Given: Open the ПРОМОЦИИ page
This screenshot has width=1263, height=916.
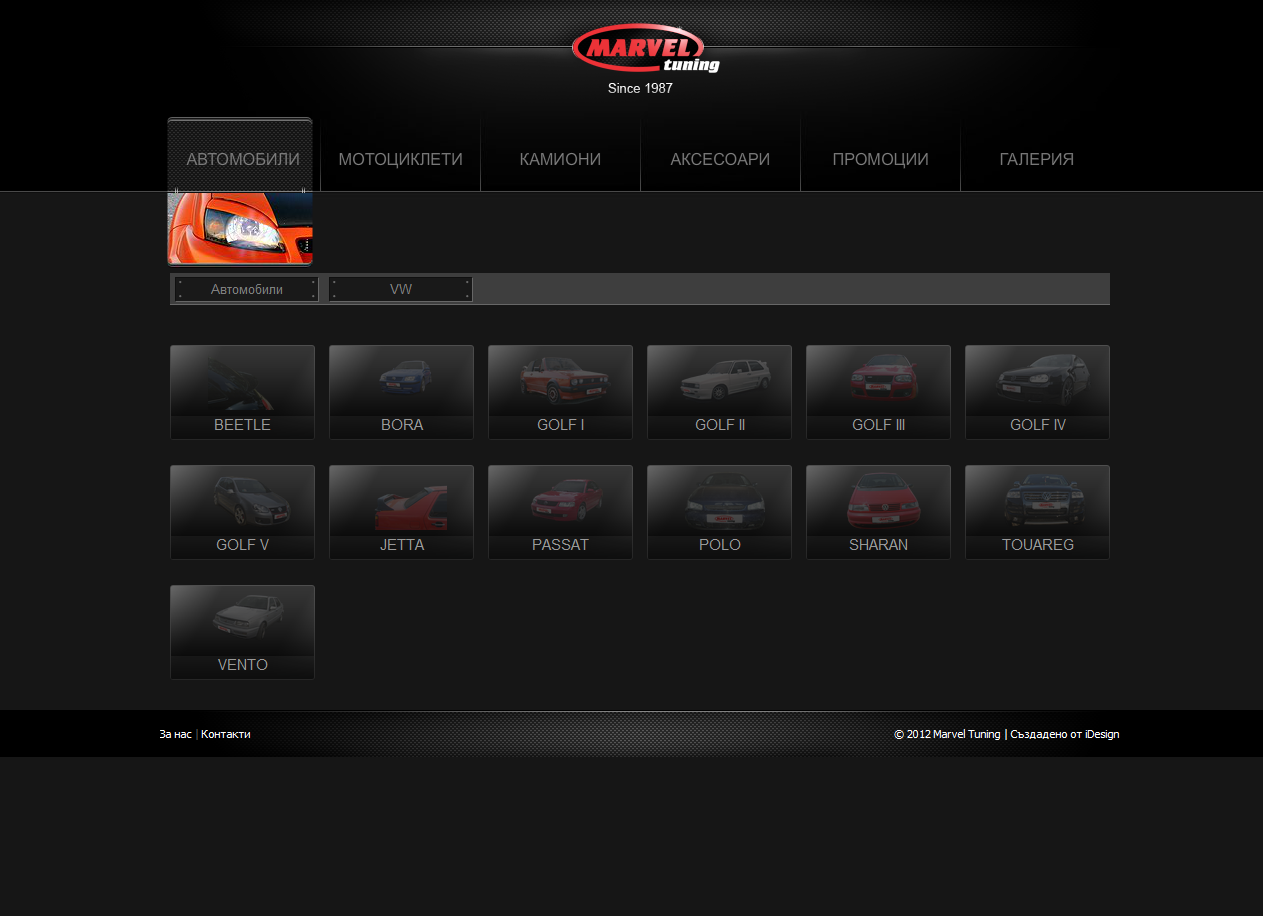Looking at the screenshot, I should [880, 159].
